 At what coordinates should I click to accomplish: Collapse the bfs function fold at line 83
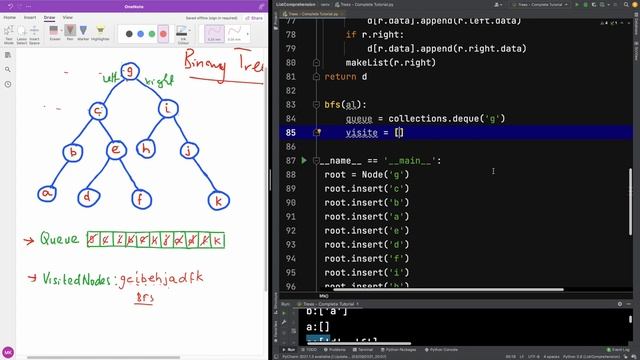[316, 104]
